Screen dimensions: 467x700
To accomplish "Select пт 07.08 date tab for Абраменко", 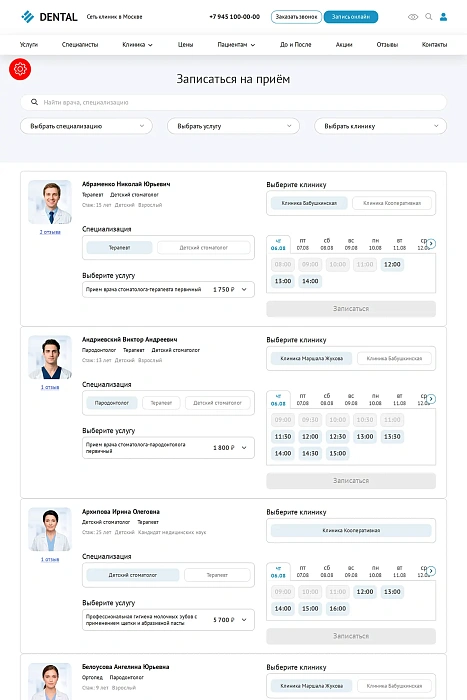I will (x=303, y=244).
